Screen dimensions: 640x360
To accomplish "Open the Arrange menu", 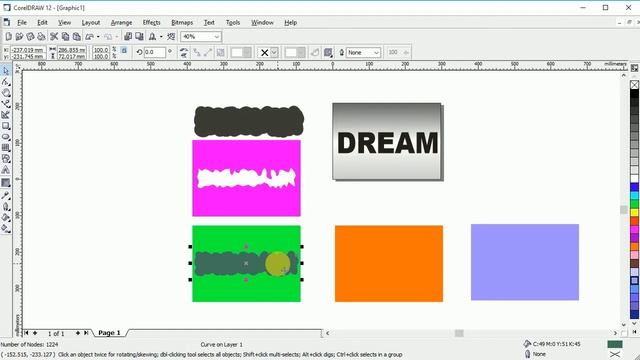I will tap(121, 22).
